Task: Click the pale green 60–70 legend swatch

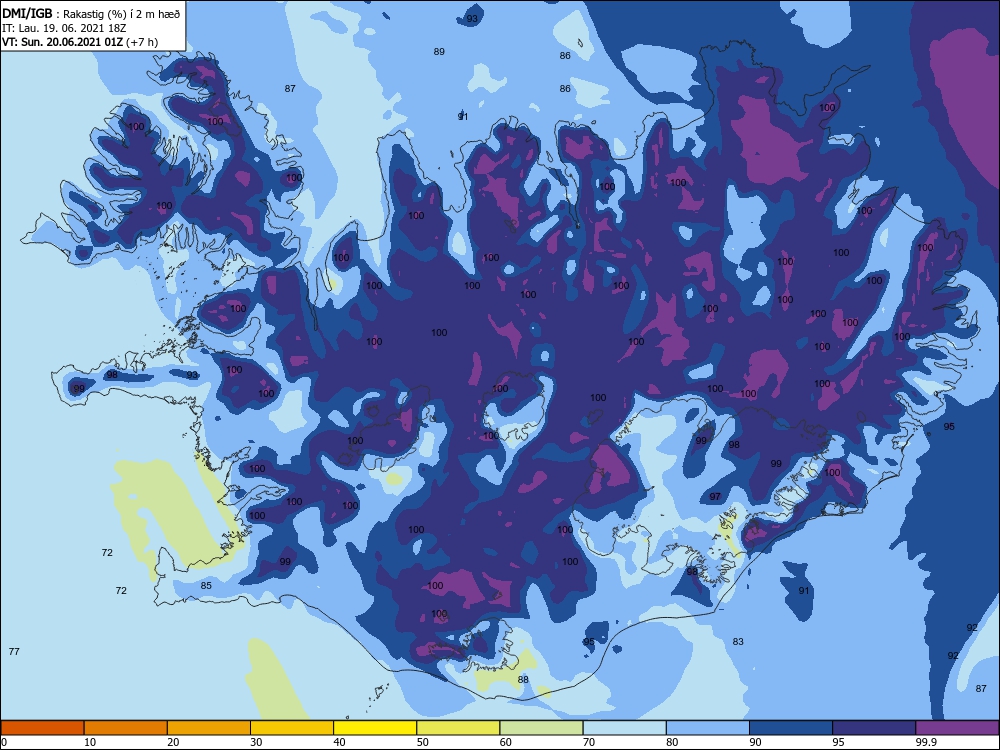Action: click(541, 728)
